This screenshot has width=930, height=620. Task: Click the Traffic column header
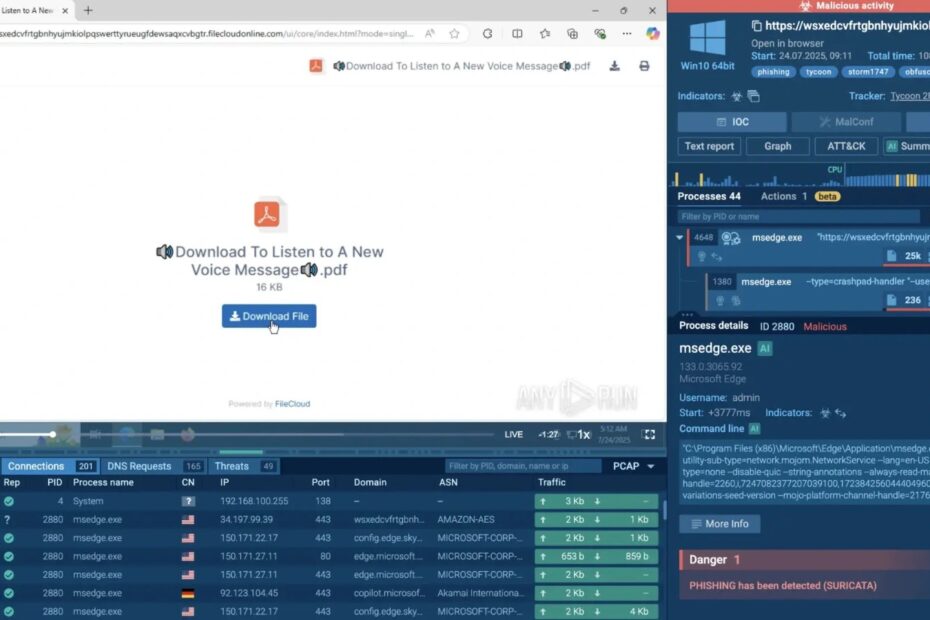click(x=552, y=482)
